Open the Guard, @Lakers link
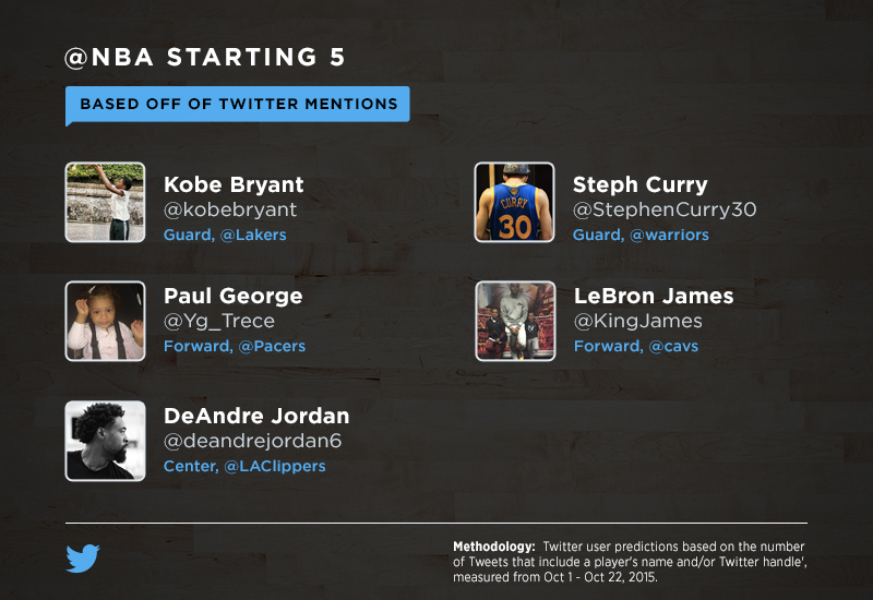The height and width of the screenshot is (600, 873). [225, 235]
